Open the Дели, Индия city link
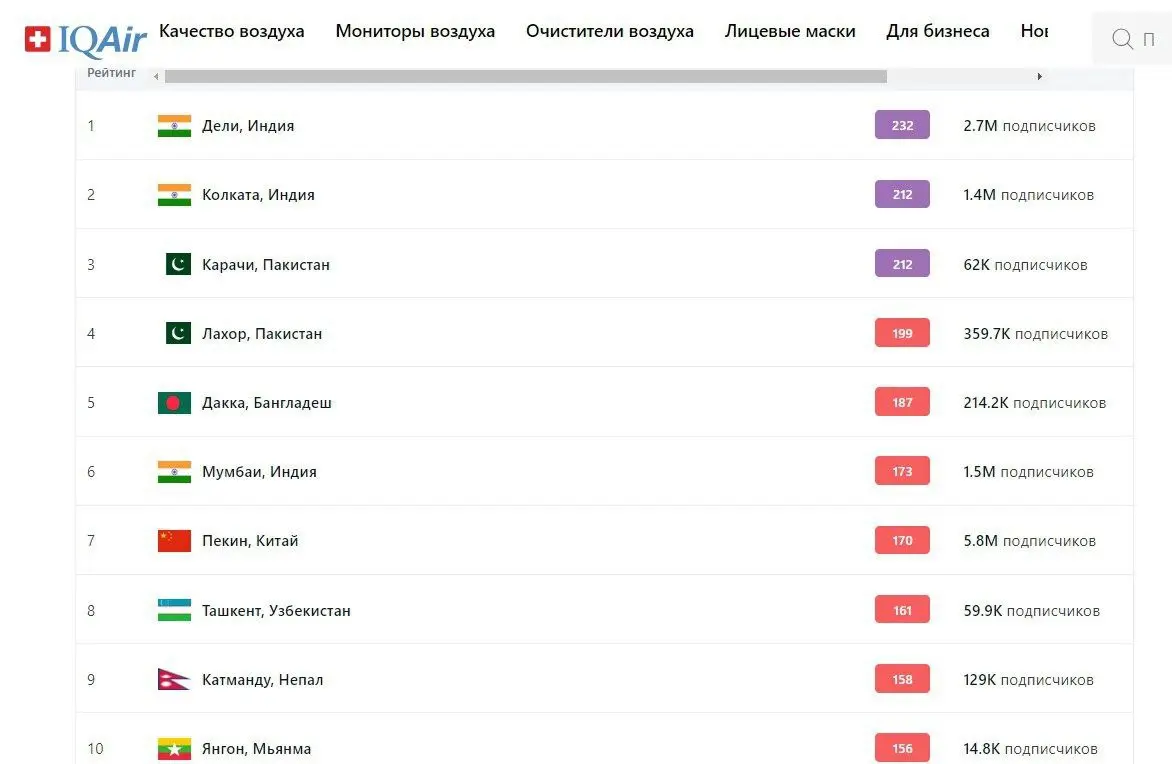This screenshot has height=764, width=1172. (248, 126)
